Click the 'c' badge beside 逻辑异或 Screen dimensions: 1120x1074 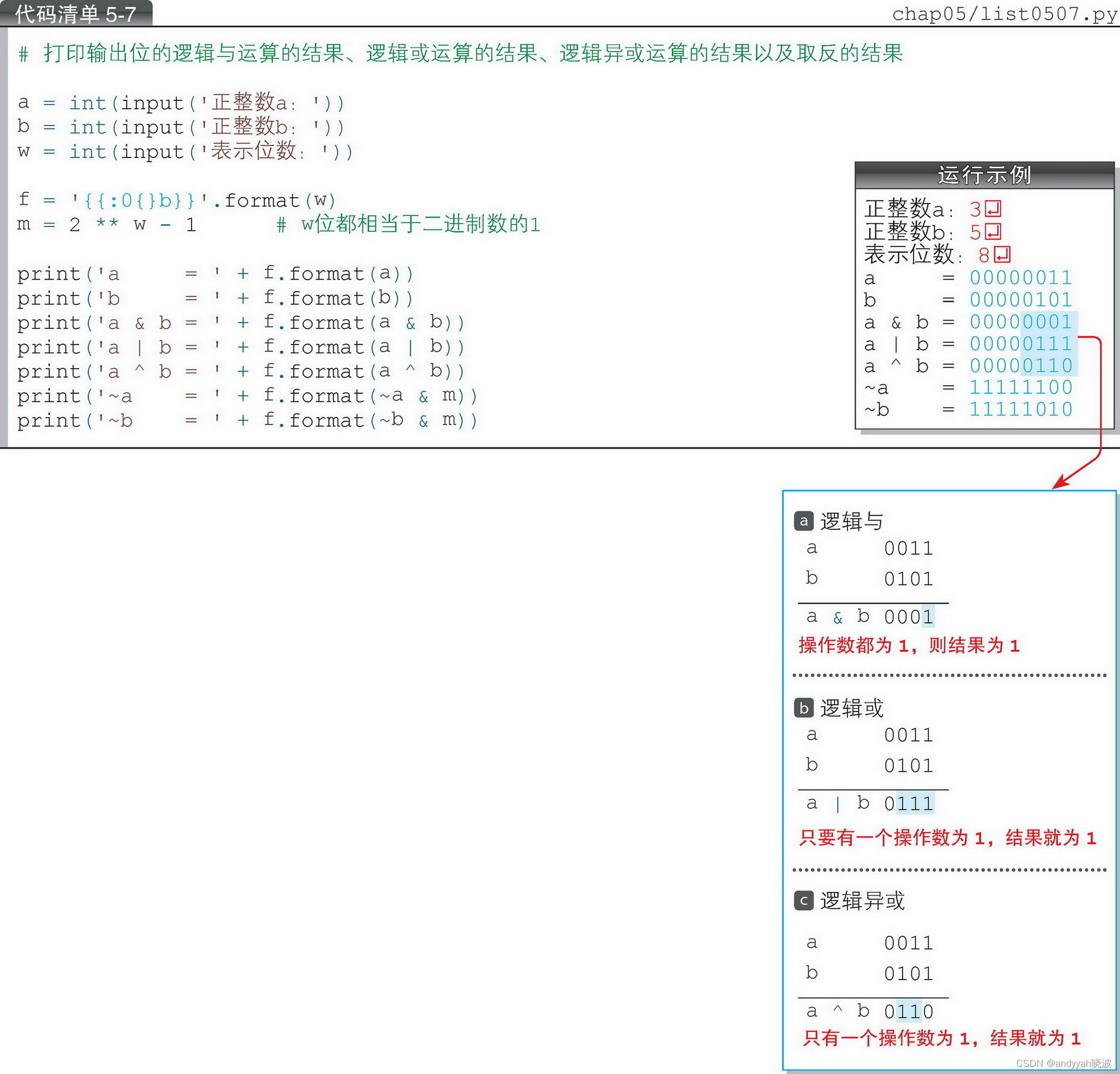[x=803, y=900]
